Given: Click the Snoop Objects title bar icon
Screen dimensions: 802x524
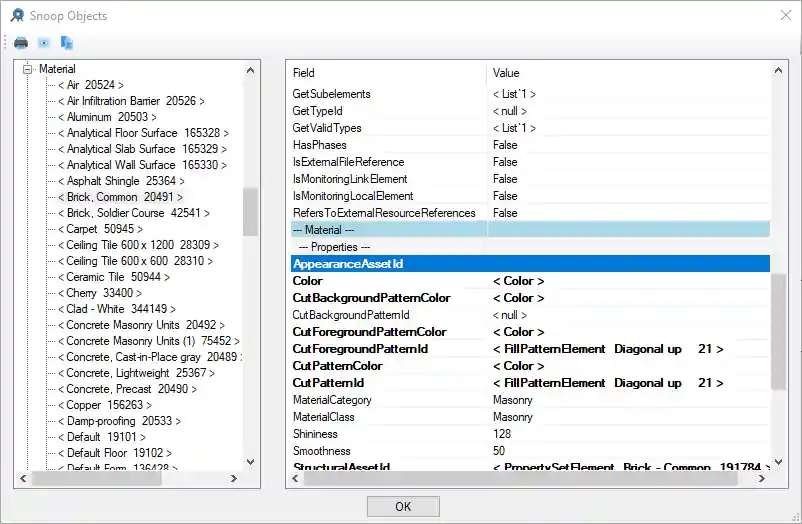Looking at the screenshot, I should (17, 16).
